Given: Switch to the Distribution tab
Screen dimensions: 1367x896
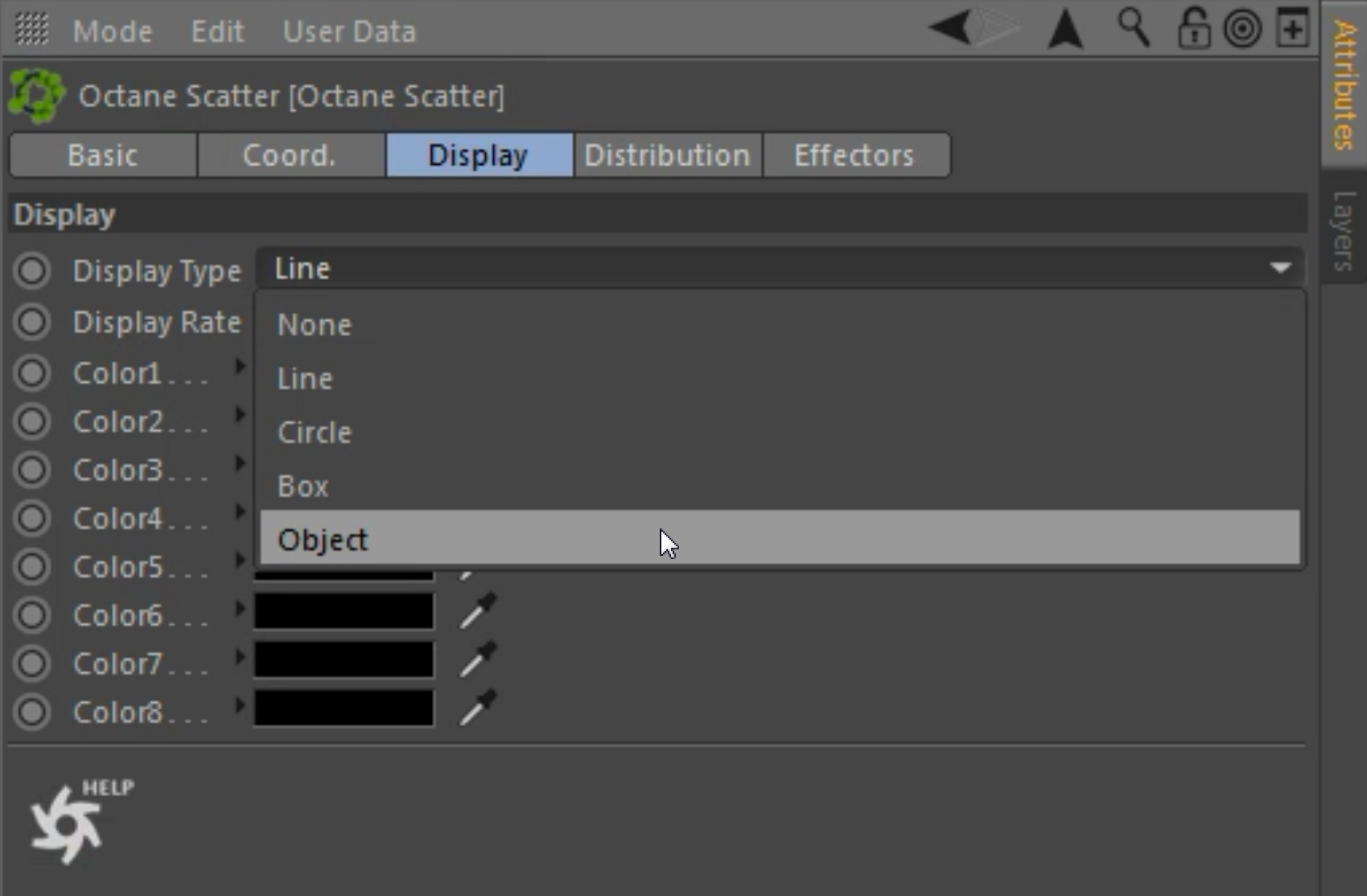Looking at the screenshot, I should (x=668, y=154).
